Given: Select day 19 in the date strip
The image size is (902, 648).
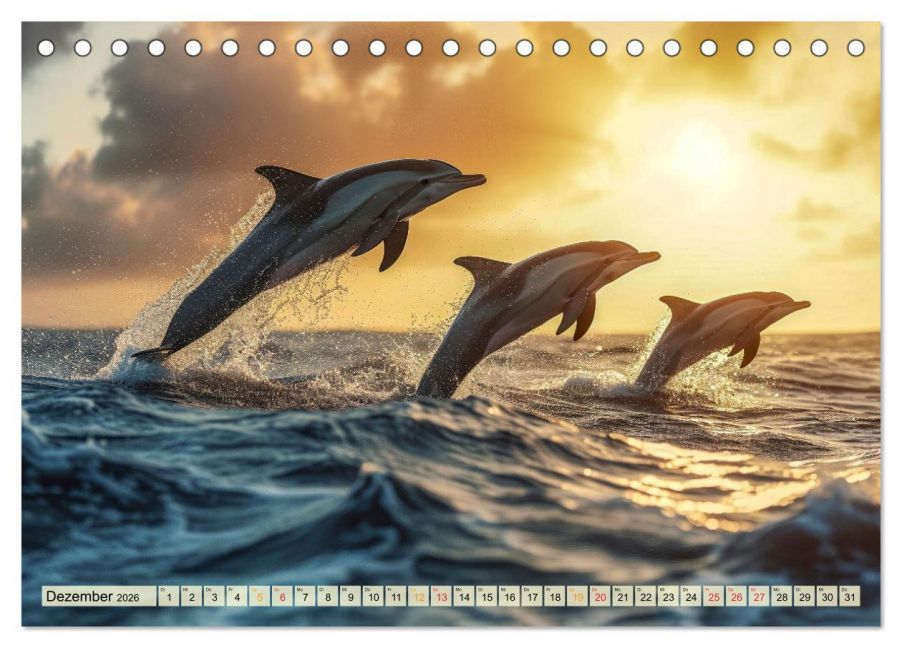Looking at the screenshot, I should [x=577, y=597].
